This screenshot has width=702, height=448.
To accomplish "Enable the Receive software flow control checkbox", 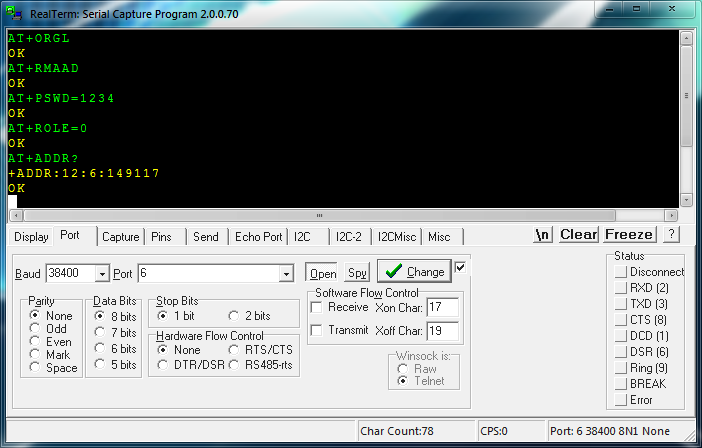I will click(317, 307).
